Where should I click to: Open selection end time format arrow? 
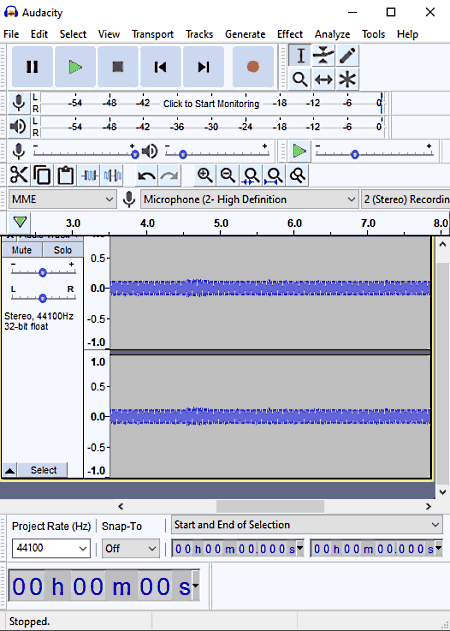(438, 548)
